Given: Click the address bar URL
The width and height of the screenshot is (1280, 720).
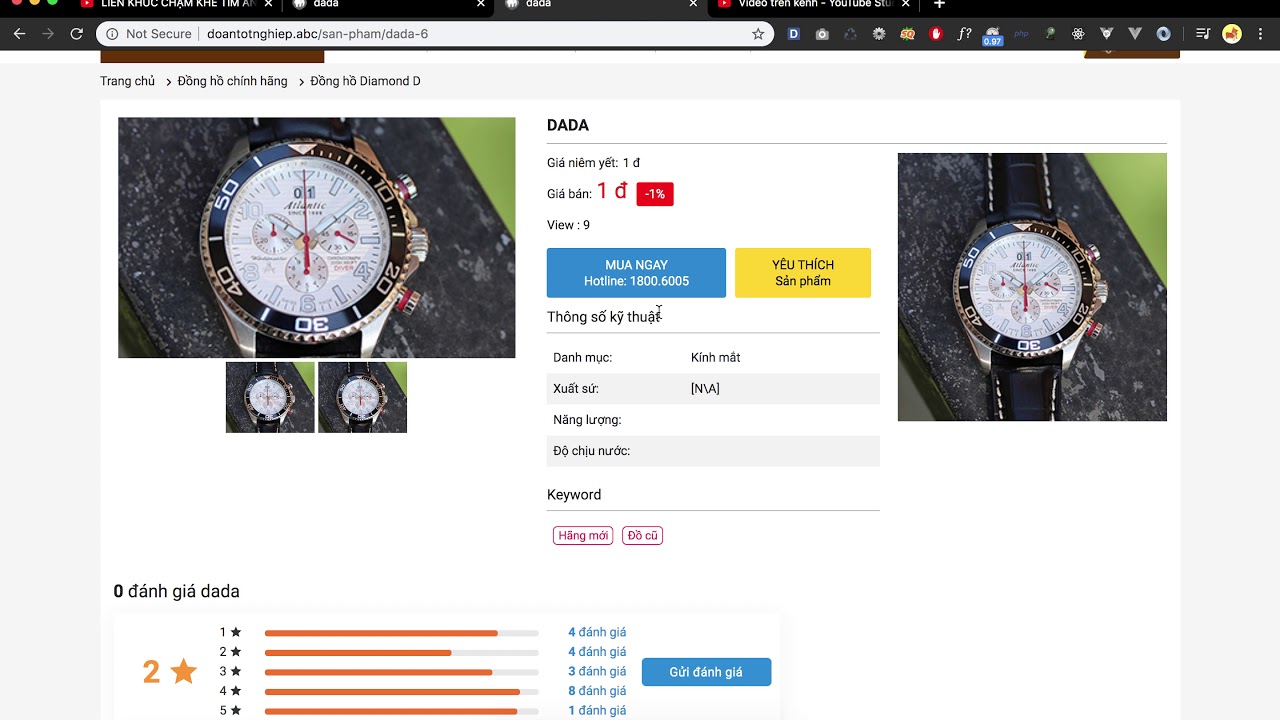Looking at the screenshot, I should tap(317, 34).
